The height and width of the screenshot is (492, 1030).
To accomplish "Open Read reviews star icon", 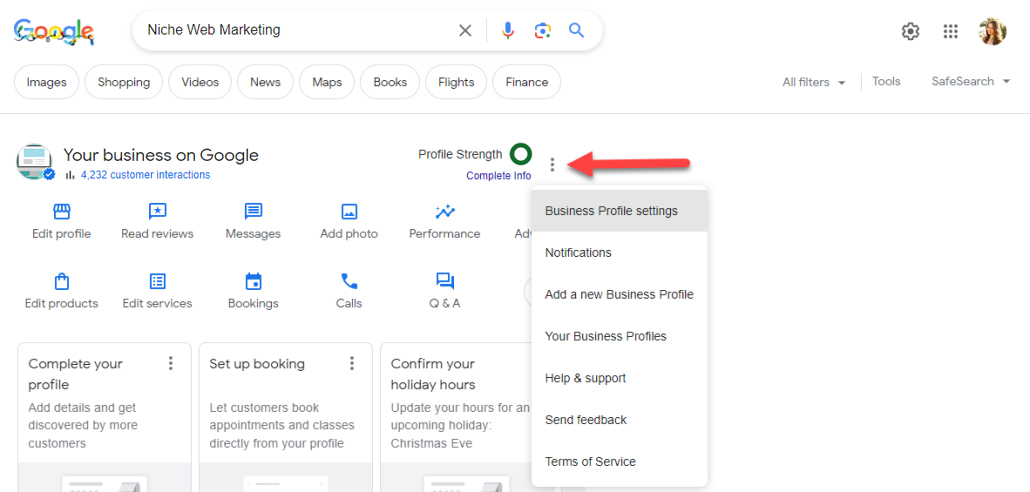I will point(157,212).
